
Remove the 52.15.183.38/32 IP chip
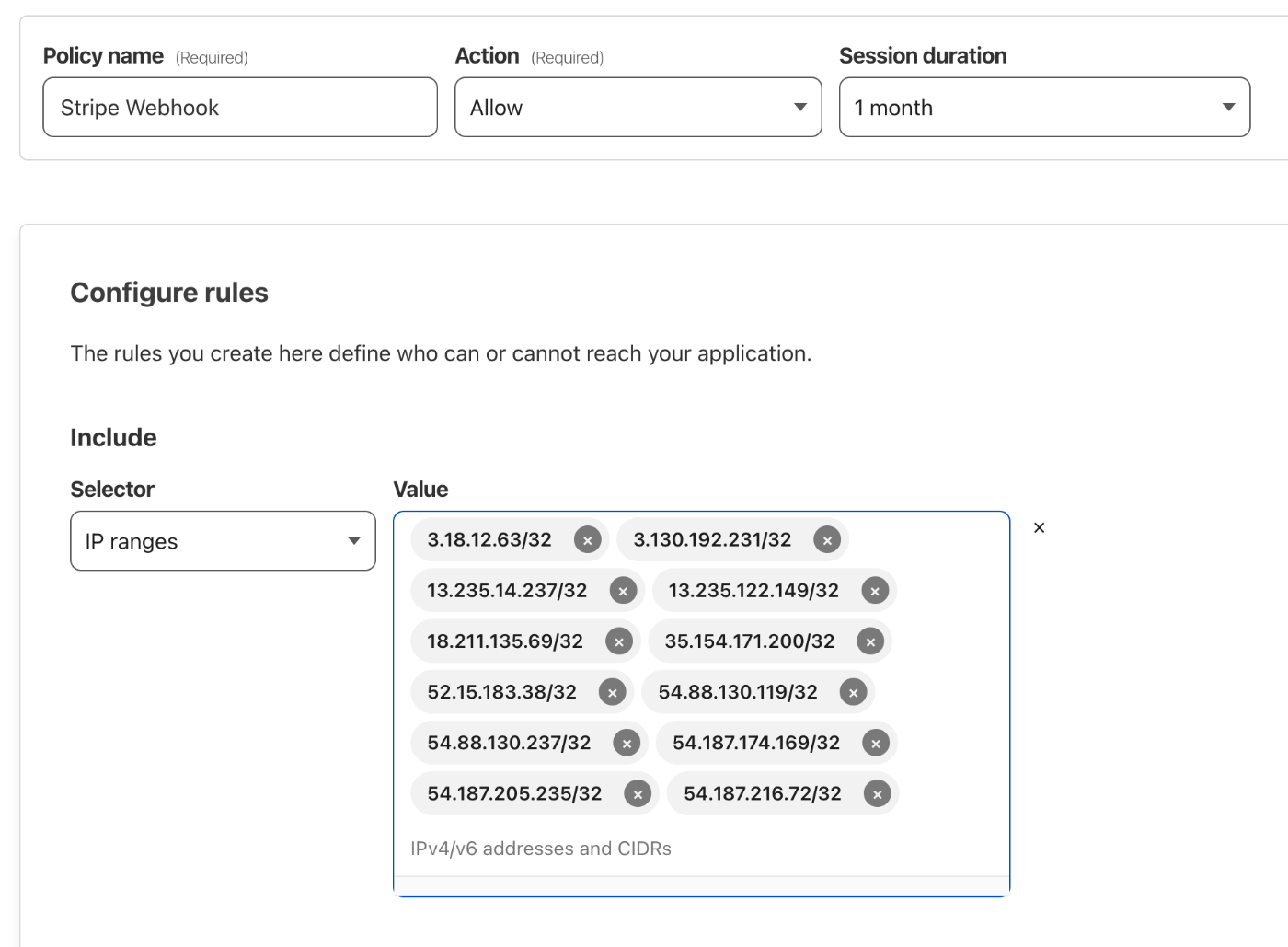tap(613, 692)
